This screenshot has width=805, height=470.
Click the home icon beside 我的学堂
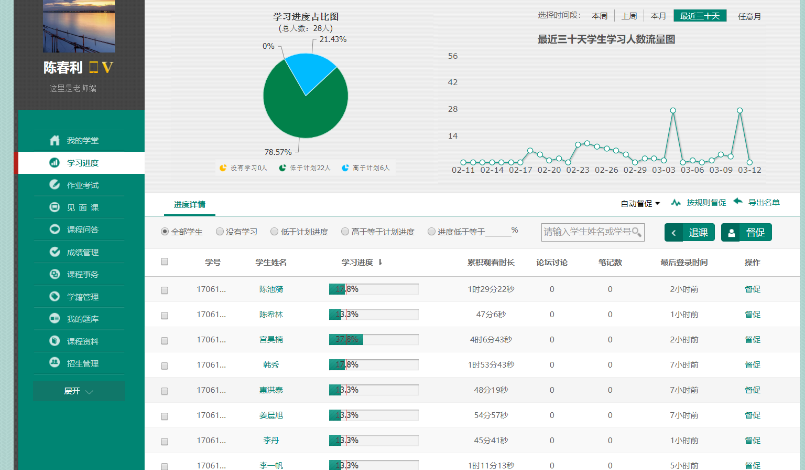(x=55, y=140)
